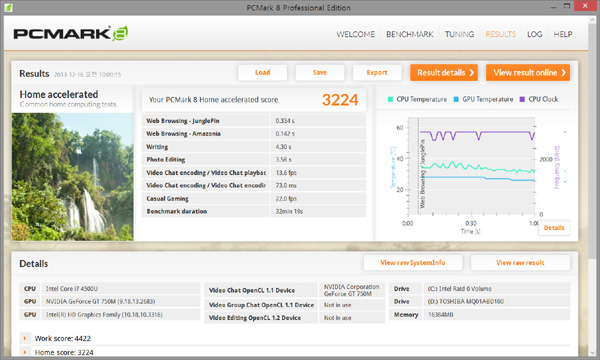Expand the Work score 4422 row
The width and height of the screenshot is (600, 360).
[x=25, y=338]
